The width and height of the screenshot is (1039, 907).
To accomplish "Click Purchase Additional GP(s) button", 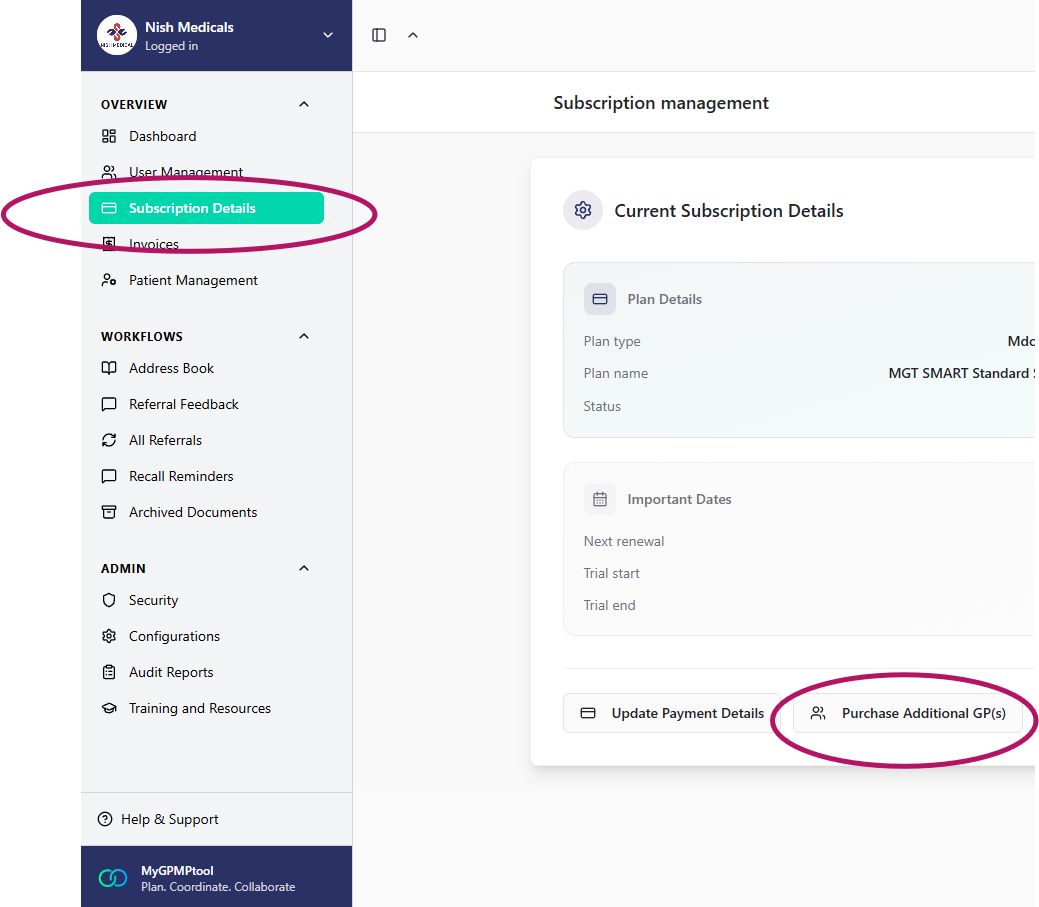I will coord(907,713).
